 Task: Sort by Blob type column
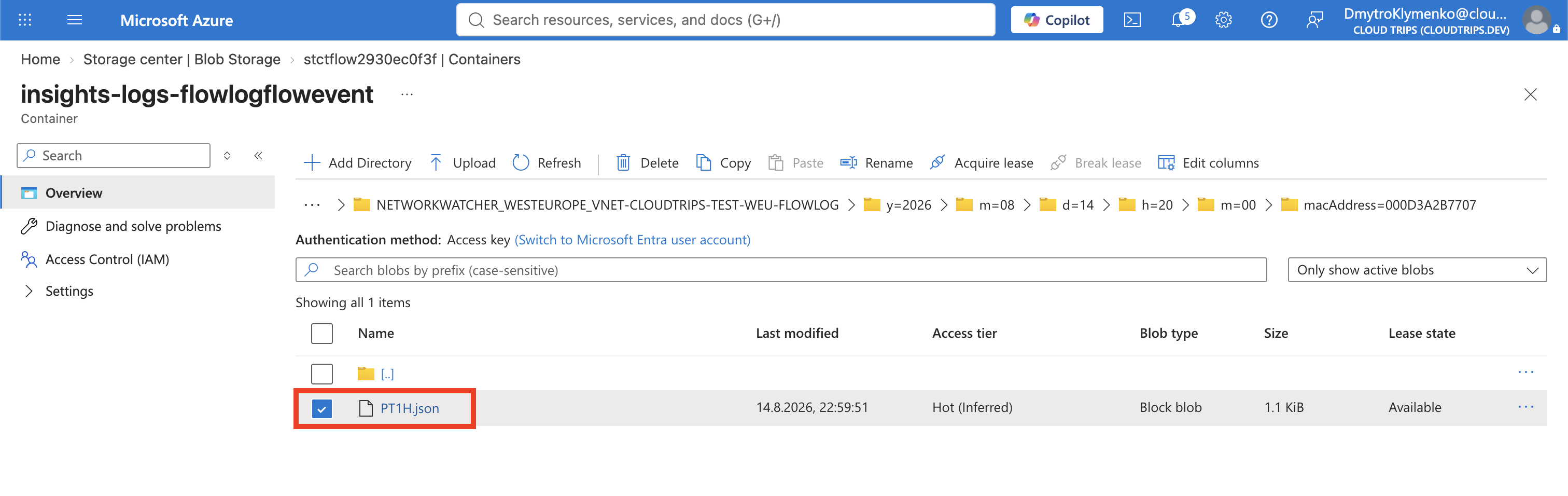1168,333
